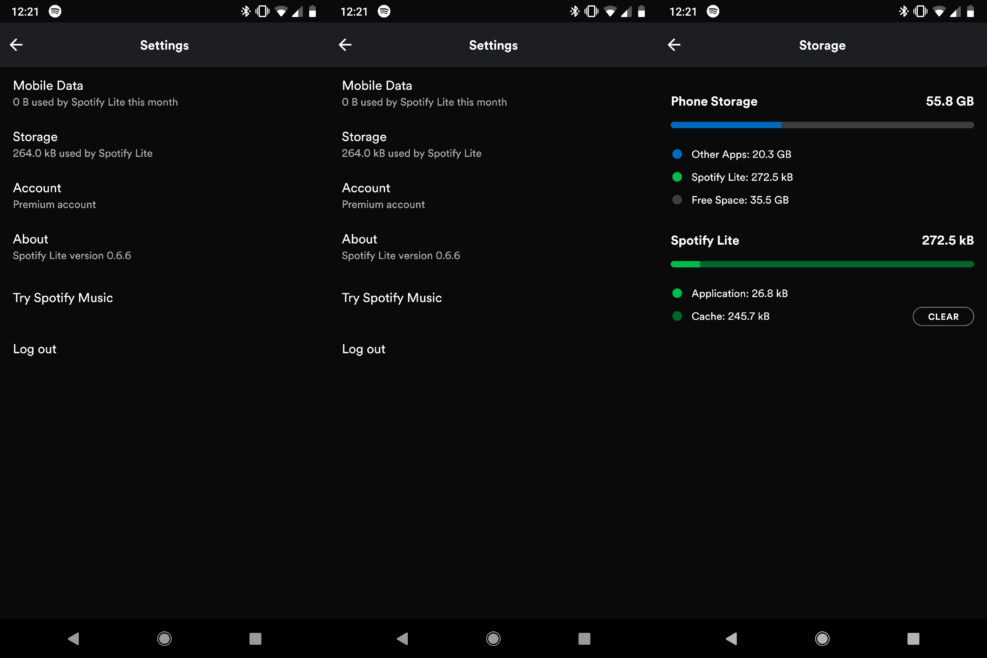Screen dimensions: 987x658
Task: Tap Android back button on middle screen
Action: click(403, 638)
